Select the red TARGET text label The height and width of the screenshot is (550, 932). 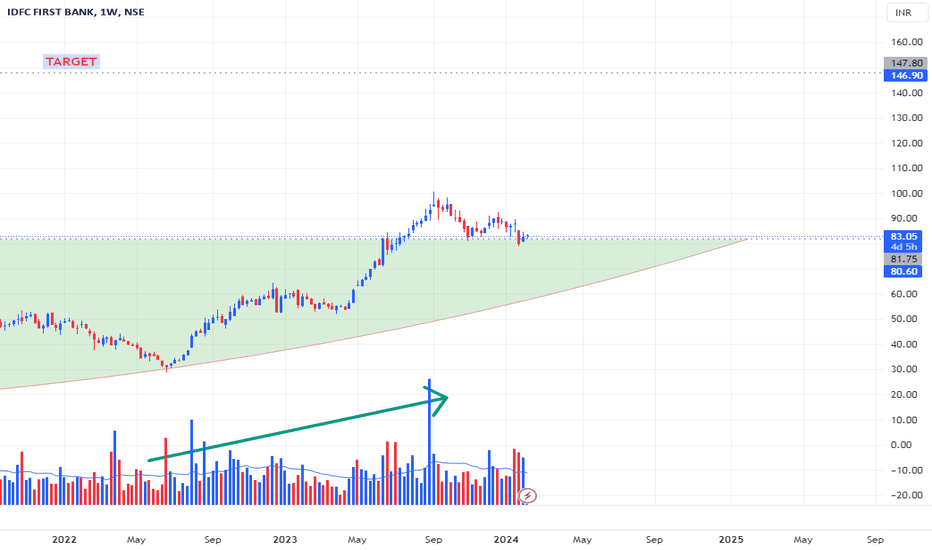[71, 61]
